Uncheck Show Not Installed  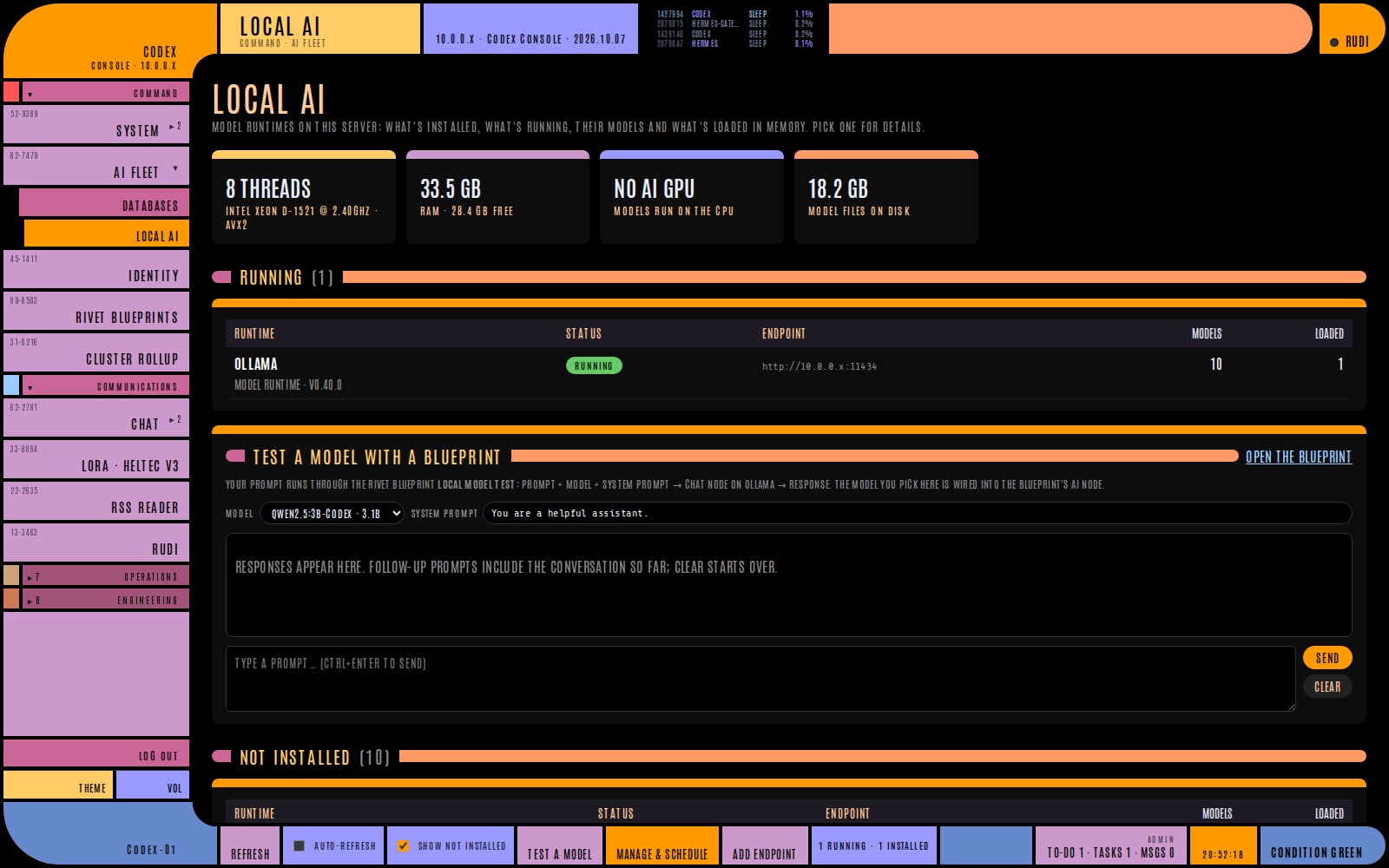coord(404,845)
